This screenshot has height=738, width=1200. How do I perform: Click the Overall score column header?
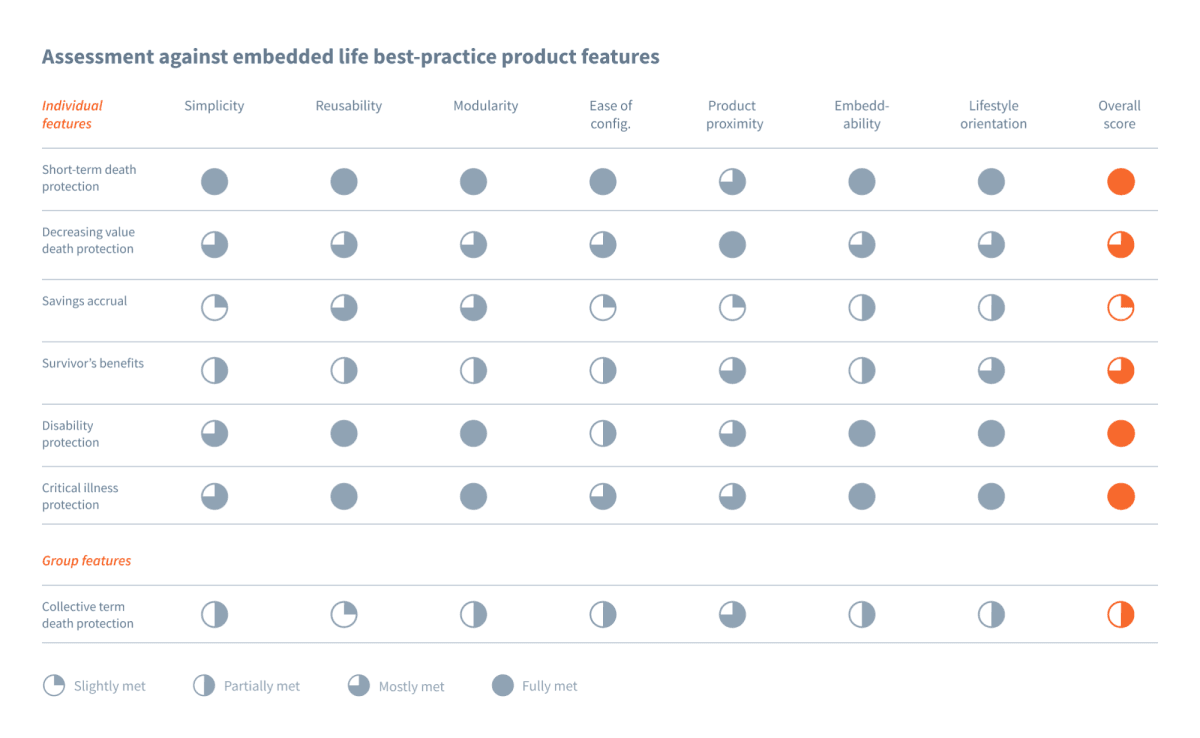(1119, 115)
